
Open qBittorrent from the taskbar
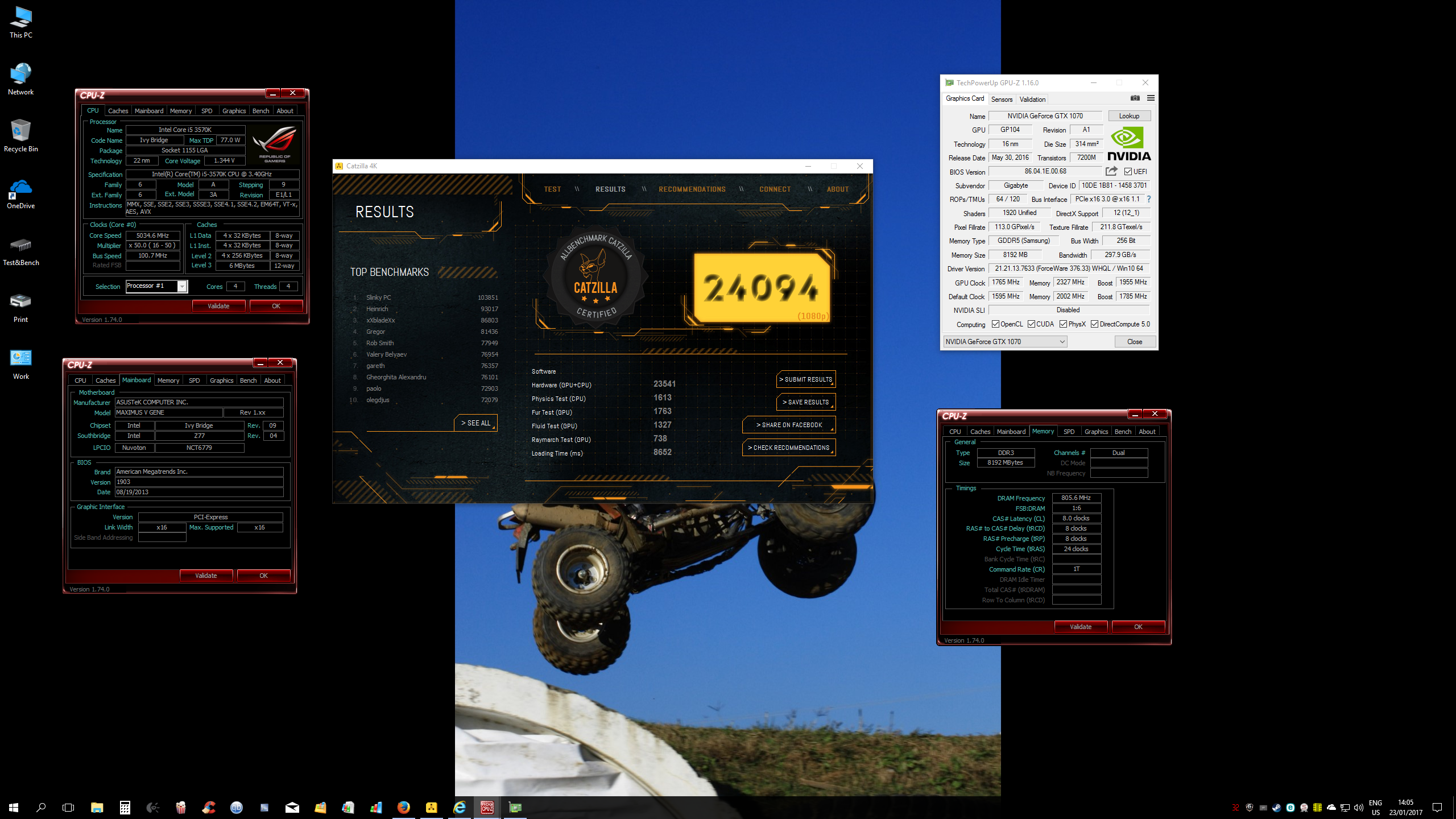tap(237, 807)
